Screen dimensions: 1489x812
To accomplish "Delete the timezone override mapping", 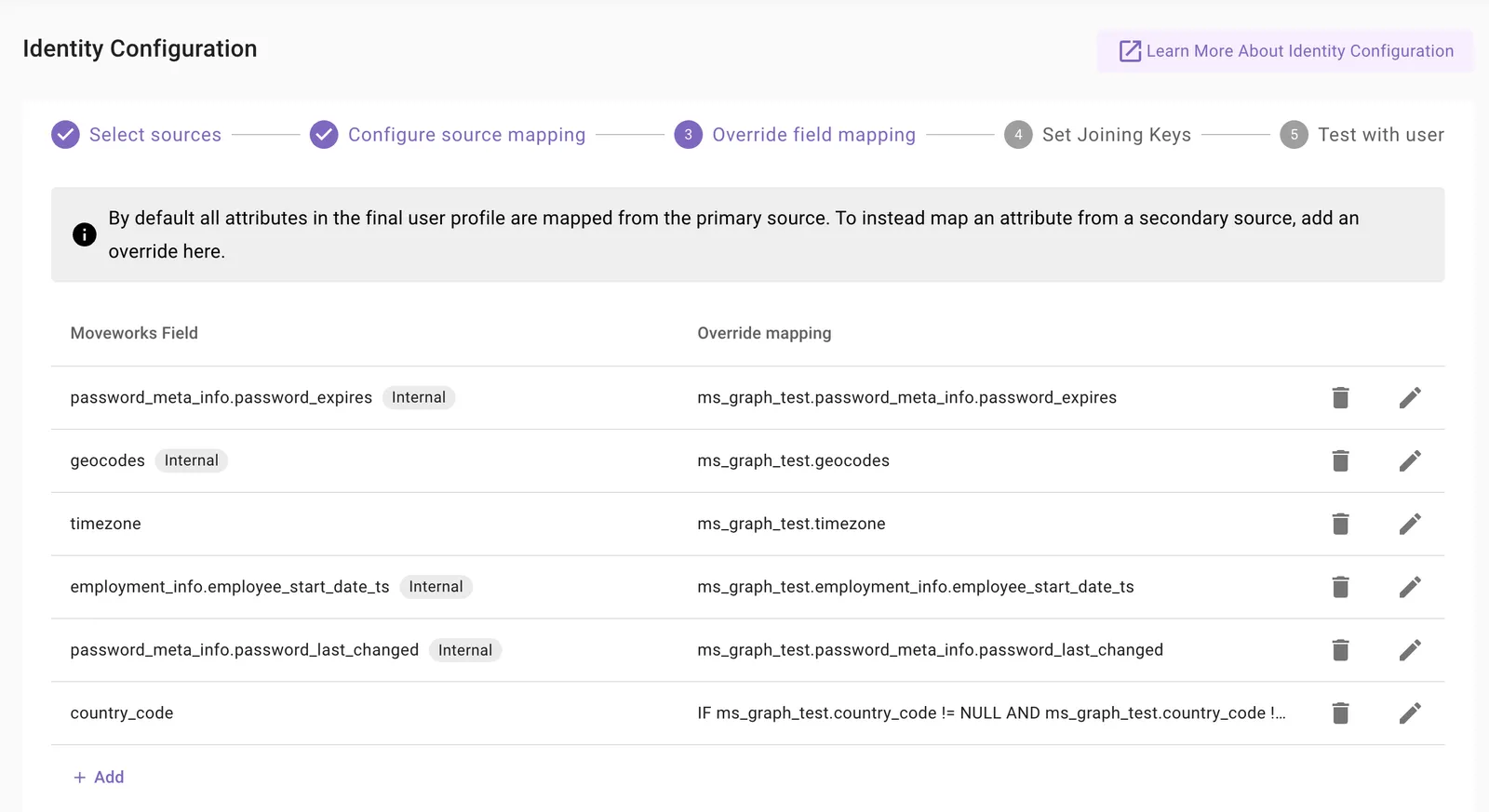I will [x=1340, y=525].
